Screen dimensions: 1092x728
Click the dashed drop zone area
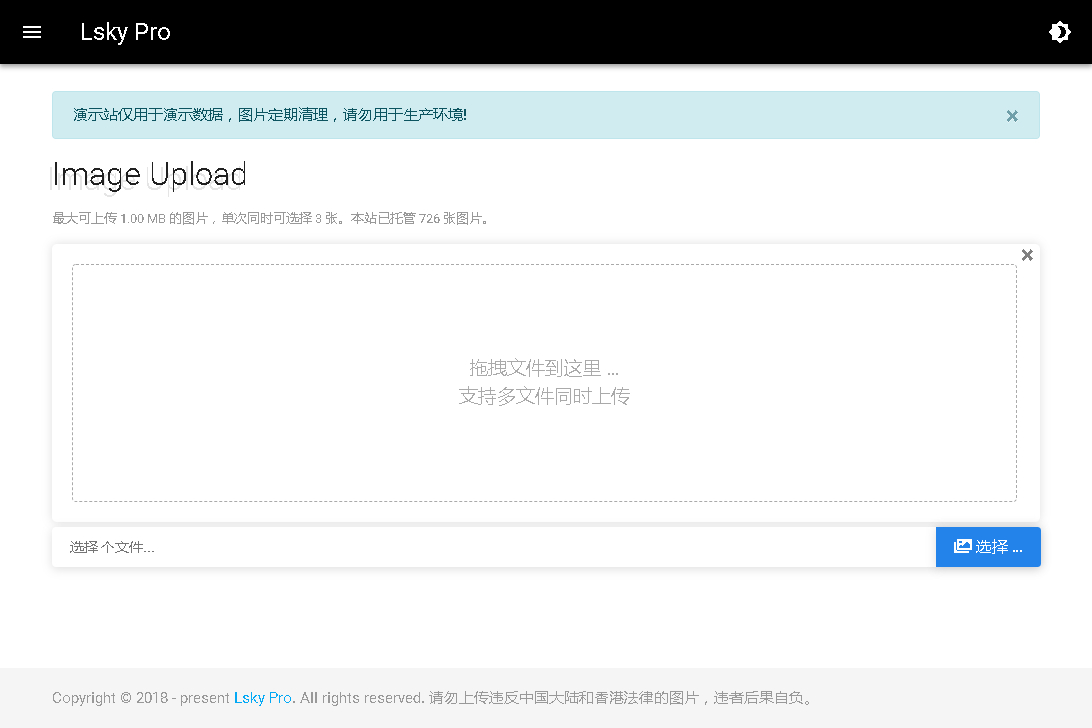544,382
